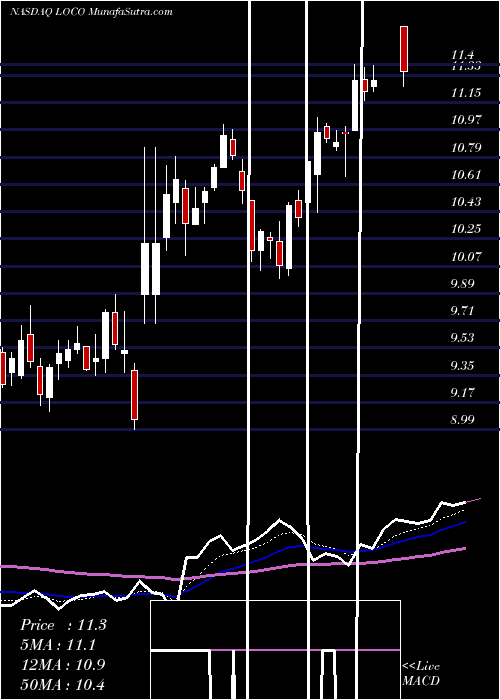Screen dimensions: 500x700
Task: Click the 11.15 price axis label
Action: click(x=466, y=93)
